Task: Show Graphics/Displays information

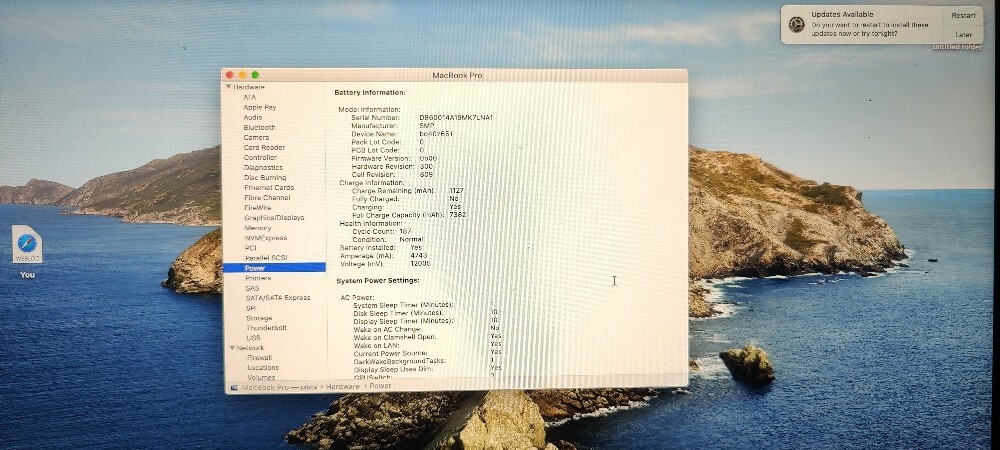Action: coord(274,217)
